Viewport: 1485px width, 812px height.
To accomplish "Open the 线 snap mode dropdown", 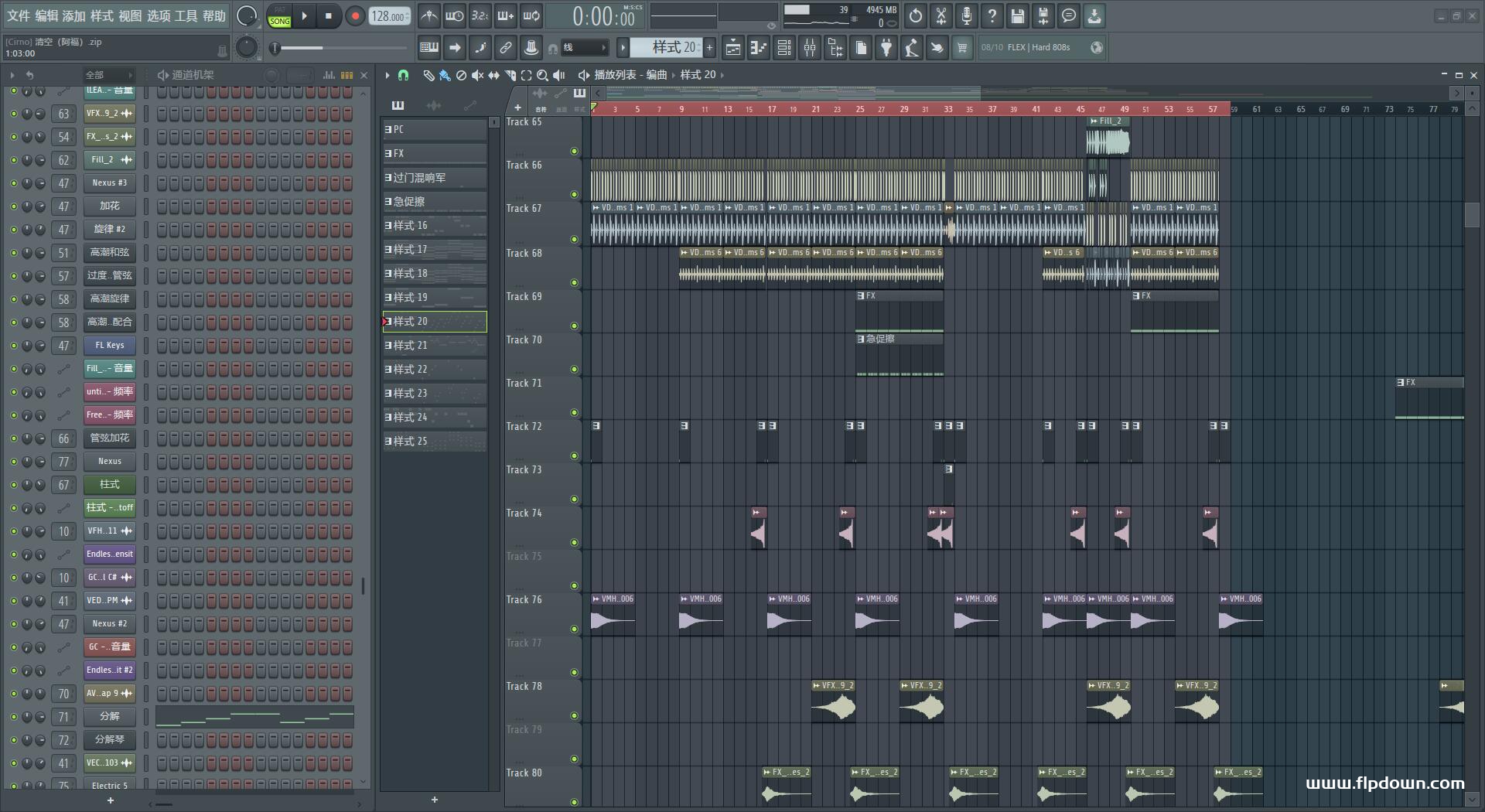I will pyautogui.click(x=584, y=48).
